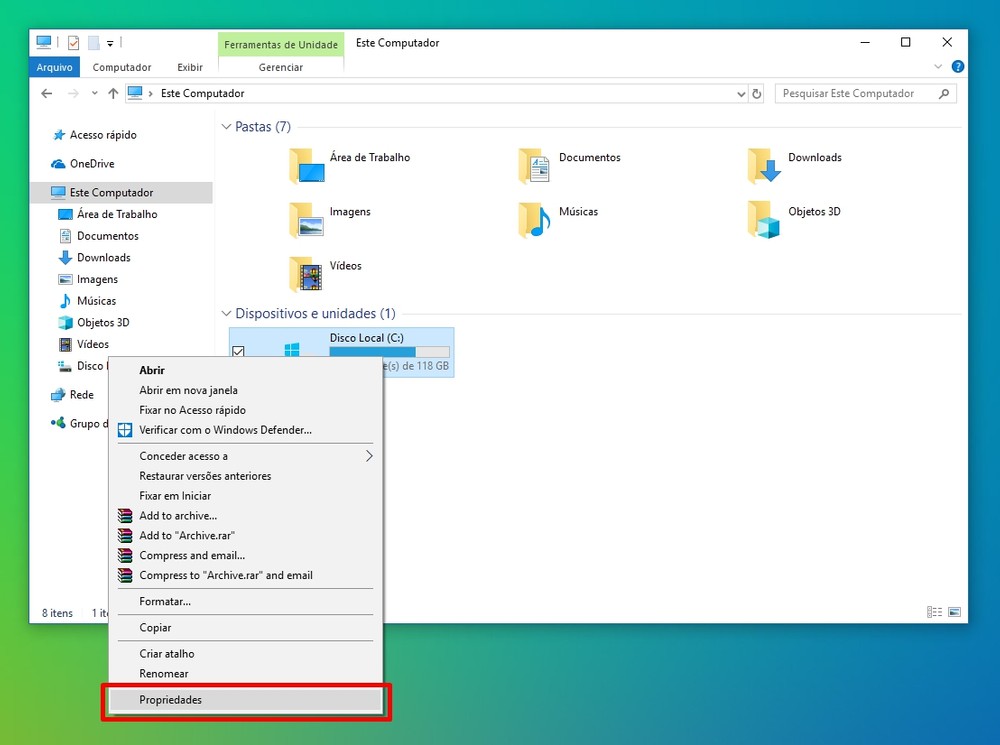The height and width of the screenshot is (745, 1000).
Task: Open the Gerenciar ribbon tab
Action: pos(281,67)
